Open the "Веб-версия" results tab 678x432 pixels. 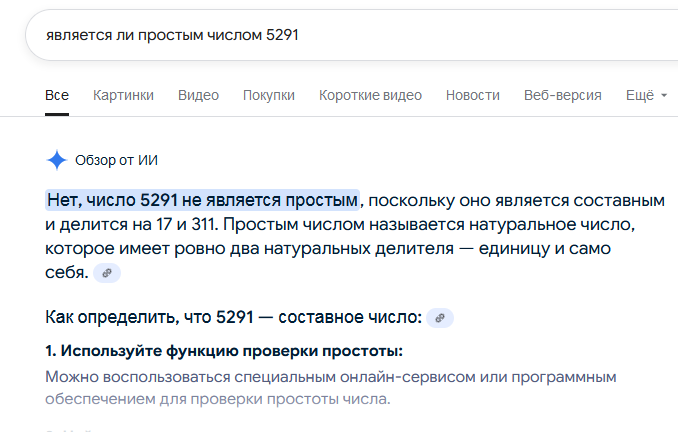tap(562, 95)
